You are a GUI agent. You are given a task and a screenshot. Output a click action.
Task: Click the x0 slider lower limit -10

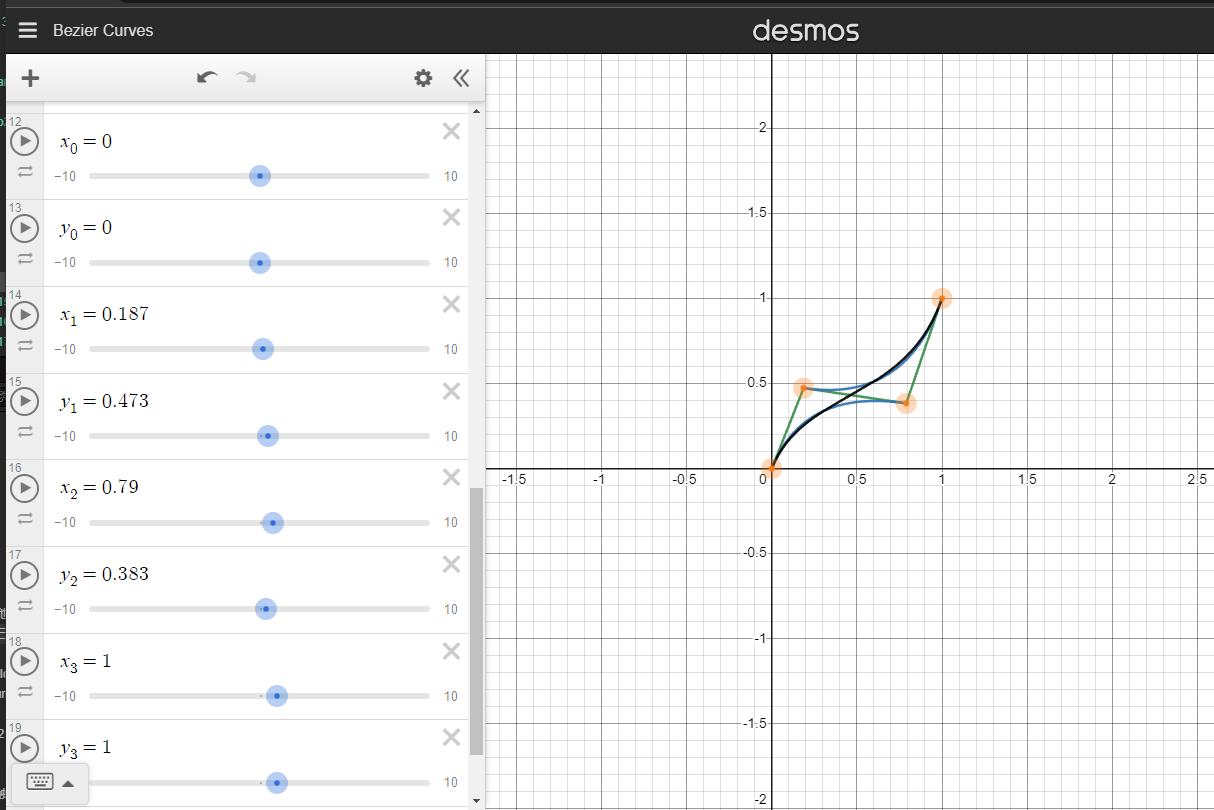pos(65,176)
